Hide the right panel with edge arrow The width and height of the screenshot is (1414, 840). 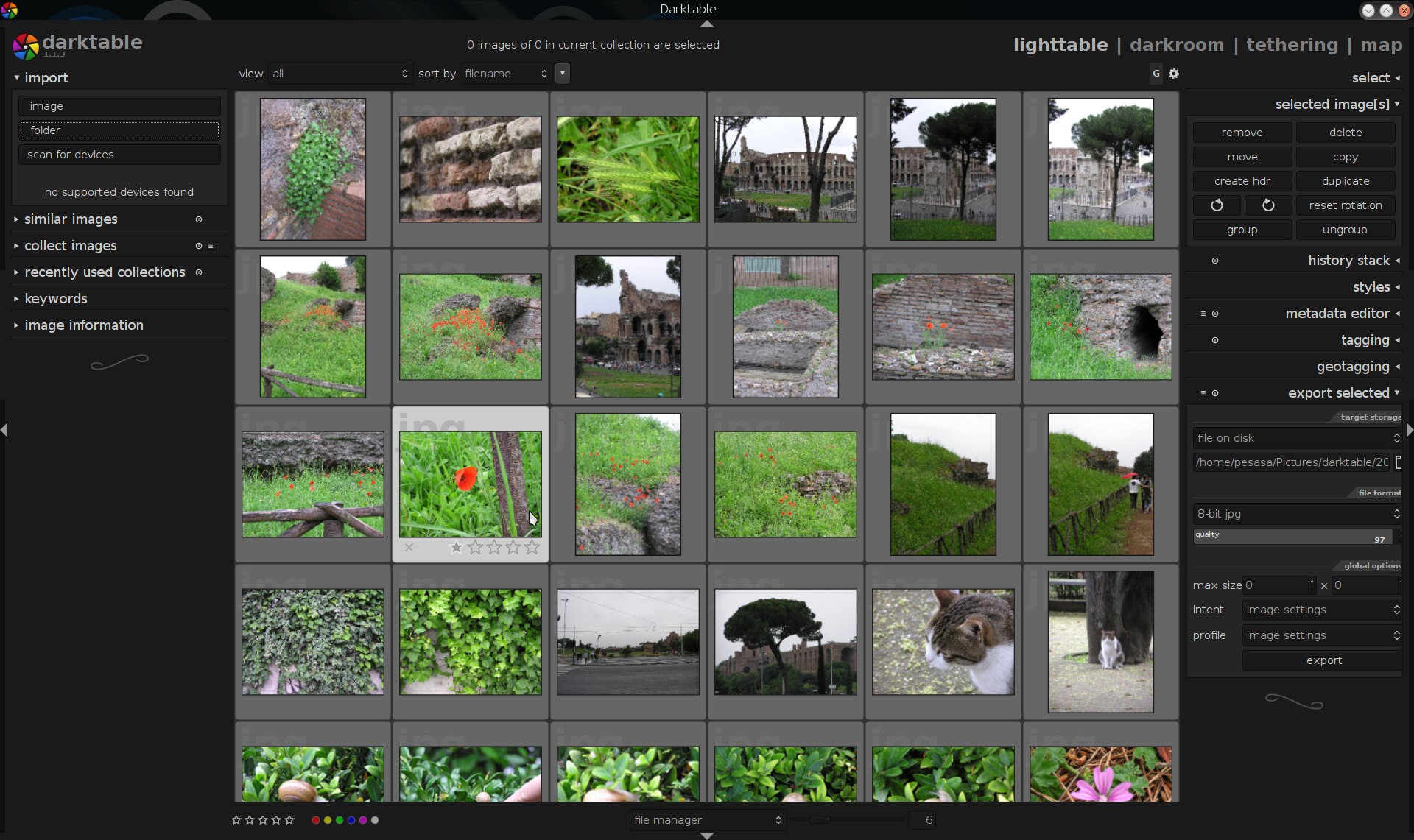(x=1410, y=430)
